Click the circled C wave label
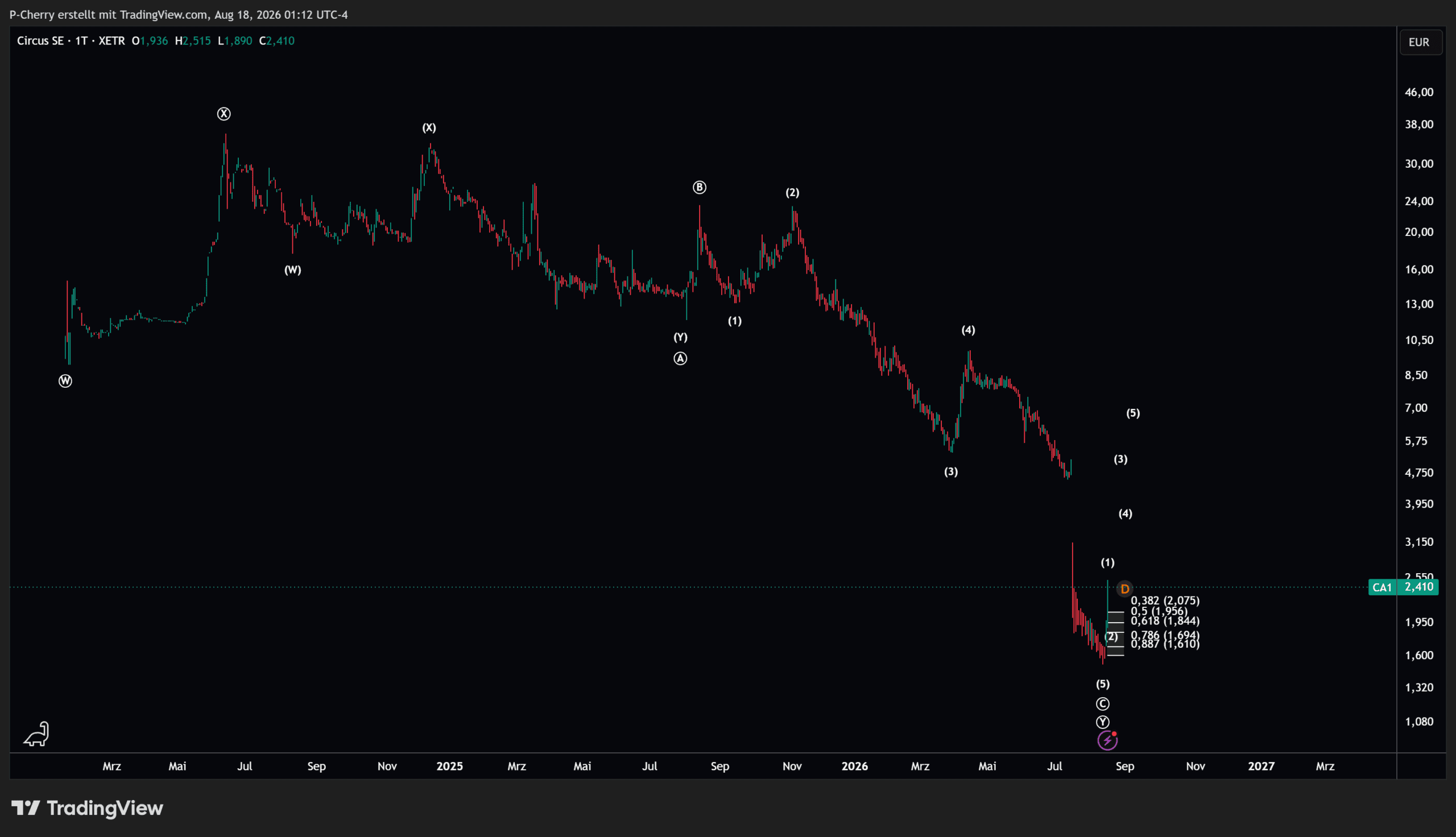1456x837 pixels. [x=1102, y=703]
